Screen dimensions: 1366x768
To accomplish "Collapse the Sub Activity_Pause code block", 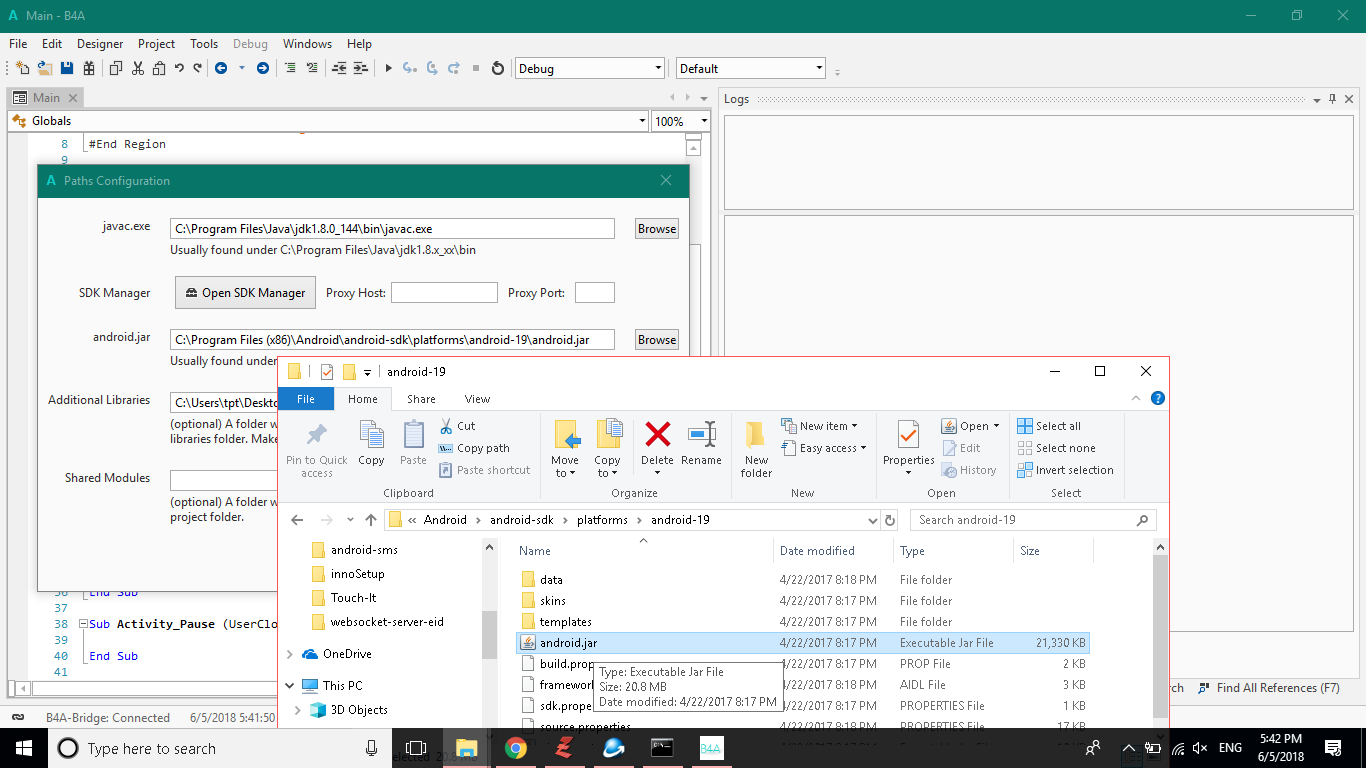I will pos(84,624).
